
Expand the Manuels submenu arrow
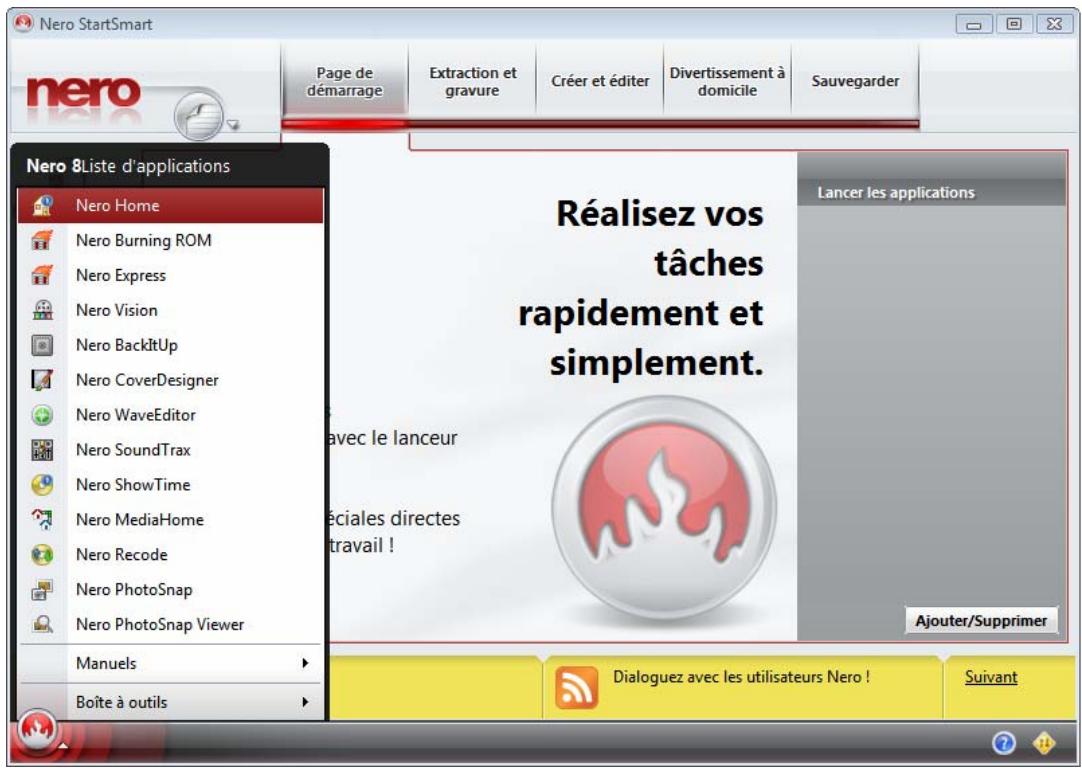click(x=305, y=663)
